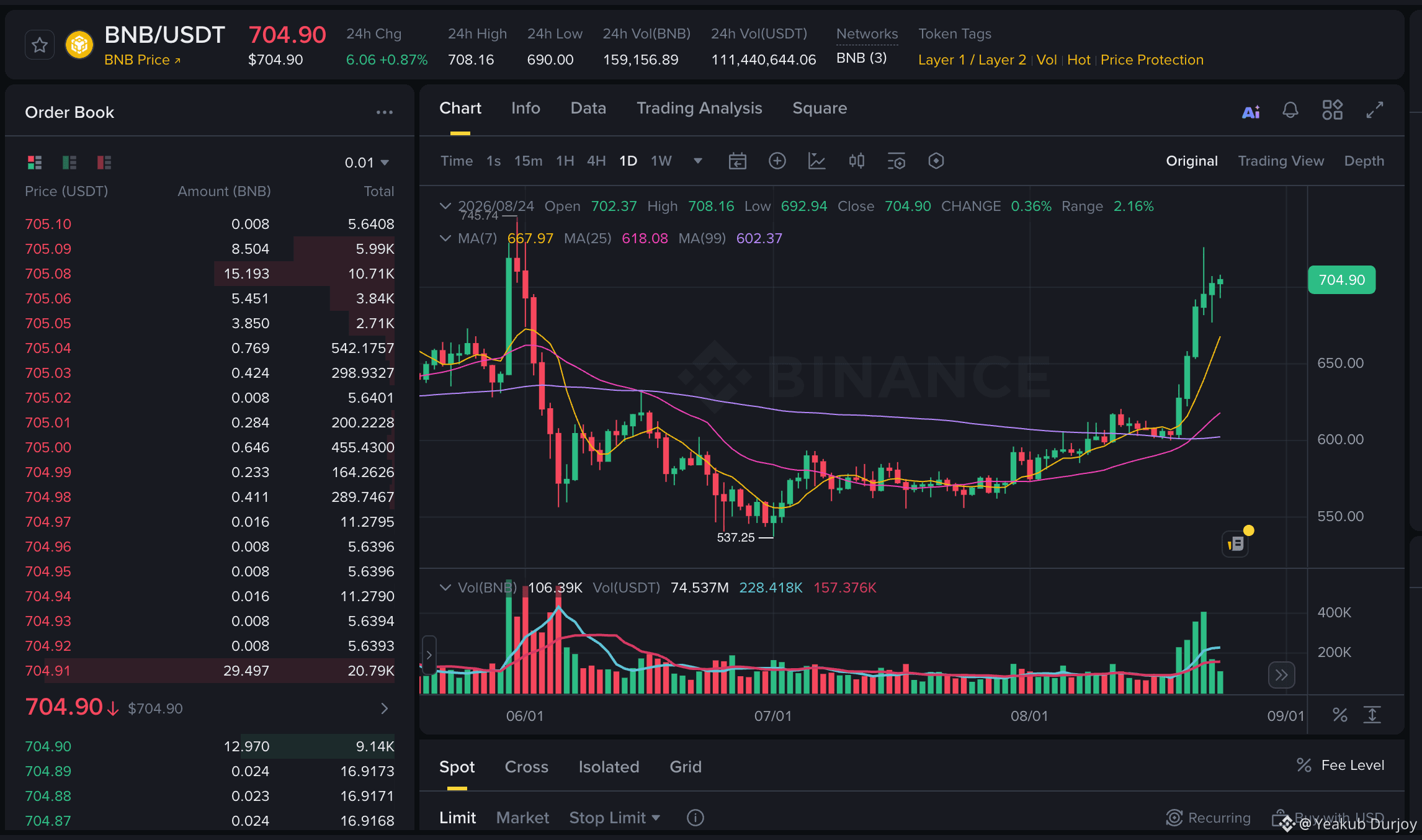Show combined buy and sell order book view
Image resolution: width=1422 pixels, height=840 pixels.
pos(35,163)
